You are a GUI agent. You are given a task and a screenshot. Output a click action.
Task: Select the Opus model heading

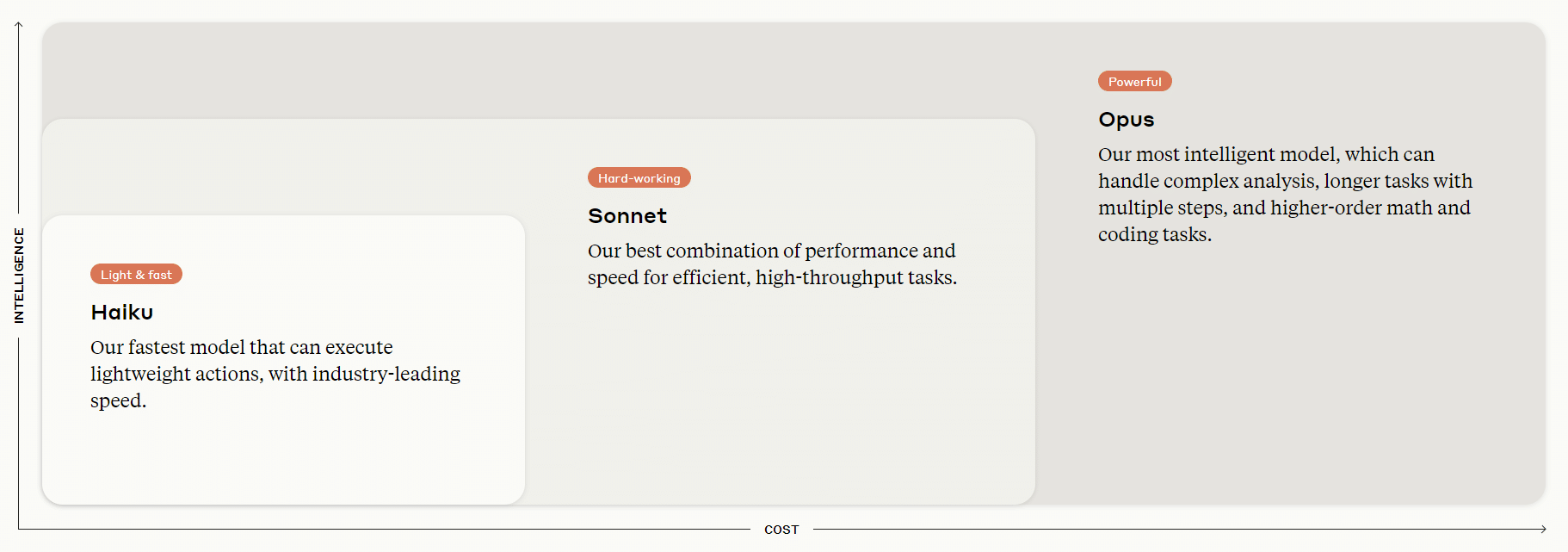(x=1126, y=120)
